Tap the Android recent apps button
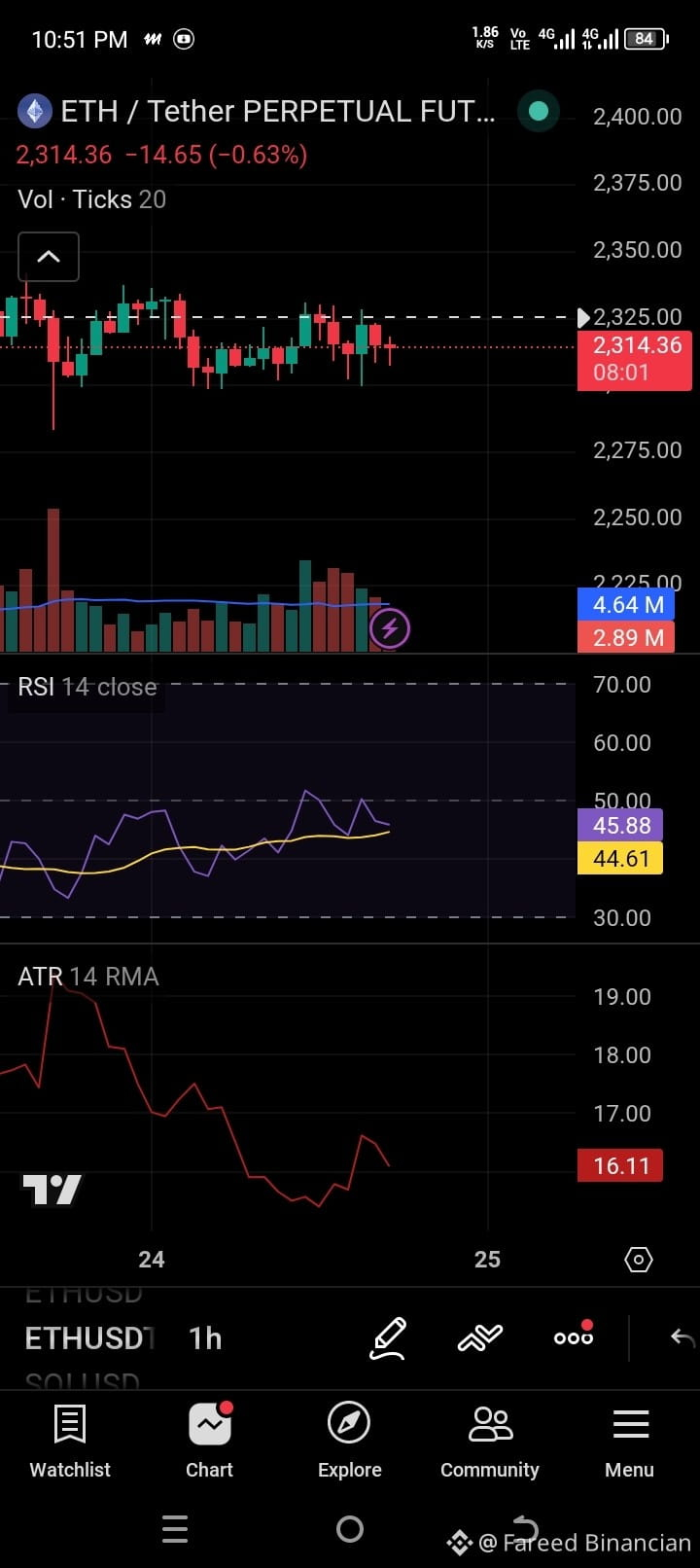The height and width of the screenshot is (1568, 700). pyautogui.click(x=175, y=1529)
